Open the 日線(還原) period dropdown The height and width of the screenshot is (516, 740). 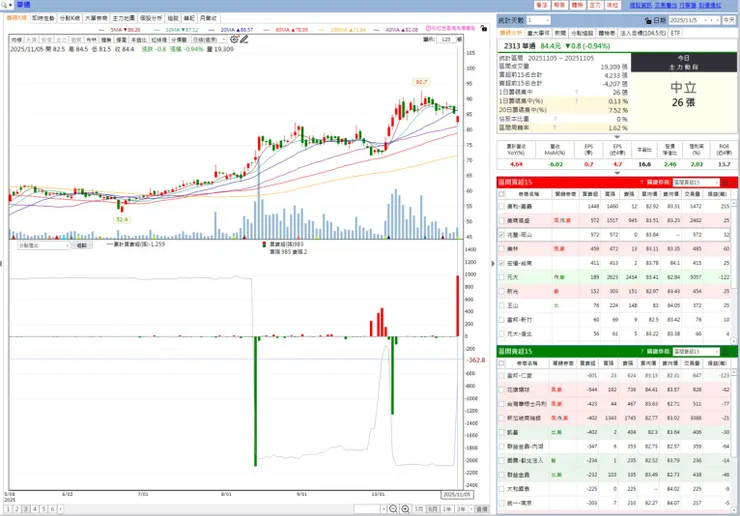pos(209,40)
